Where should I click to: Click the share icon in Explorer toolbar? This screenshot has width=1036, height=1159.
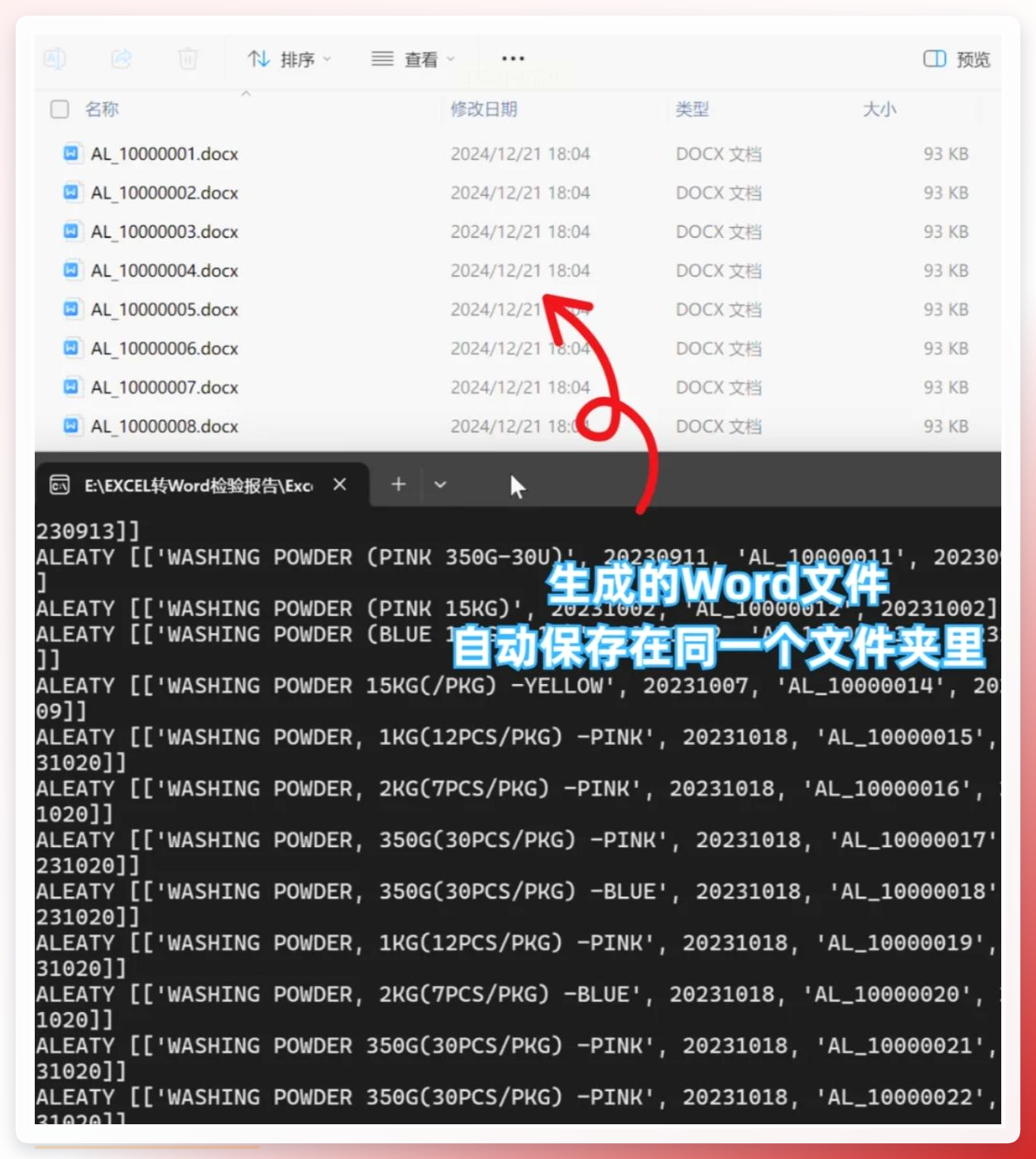tap(121, 59)
